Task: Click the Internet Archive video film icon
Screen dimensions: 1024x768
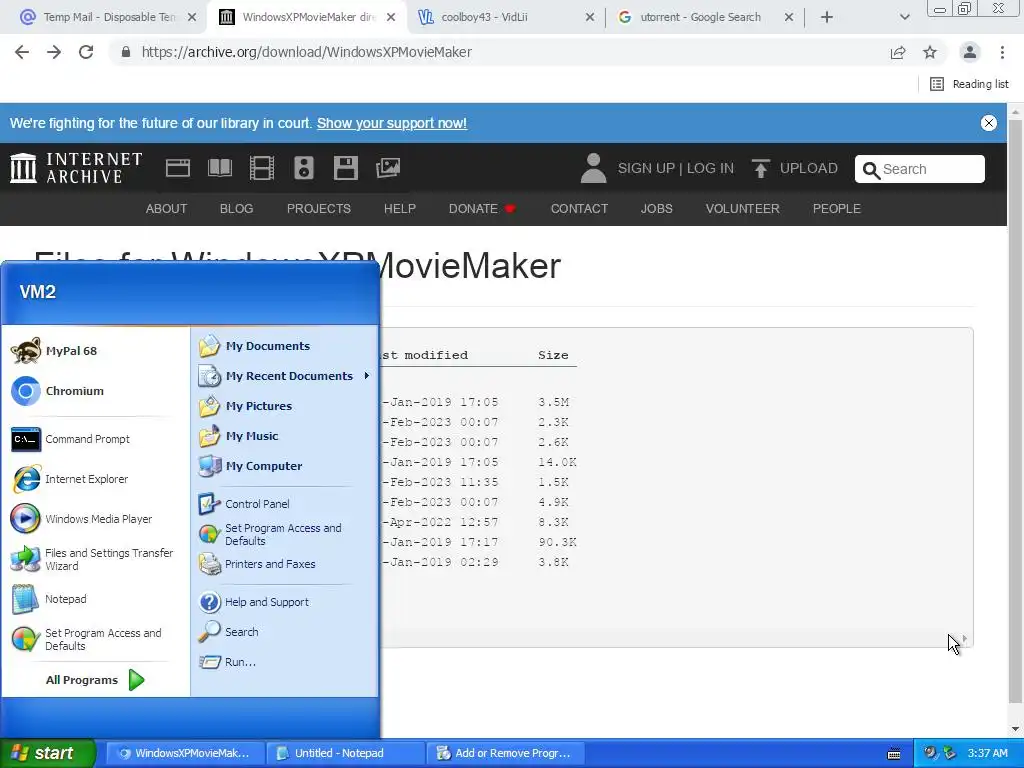Action: [261, 168]
